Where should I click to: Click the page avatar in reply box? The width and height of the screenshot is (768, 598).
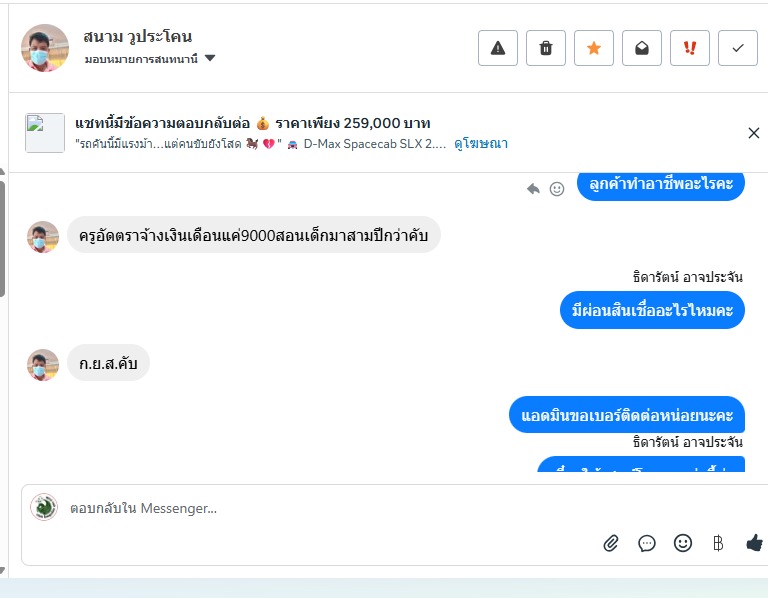point(44,507)
